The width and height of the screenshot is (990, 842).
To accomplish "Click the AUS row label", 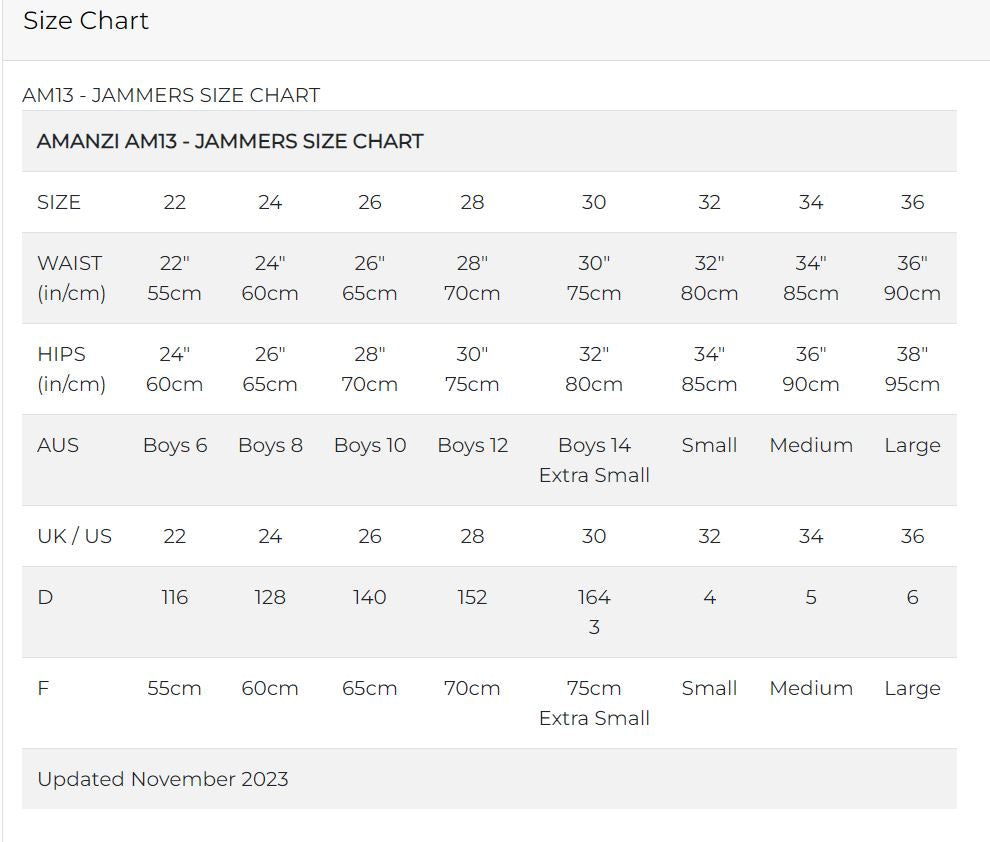I will (x=58, y=445).
